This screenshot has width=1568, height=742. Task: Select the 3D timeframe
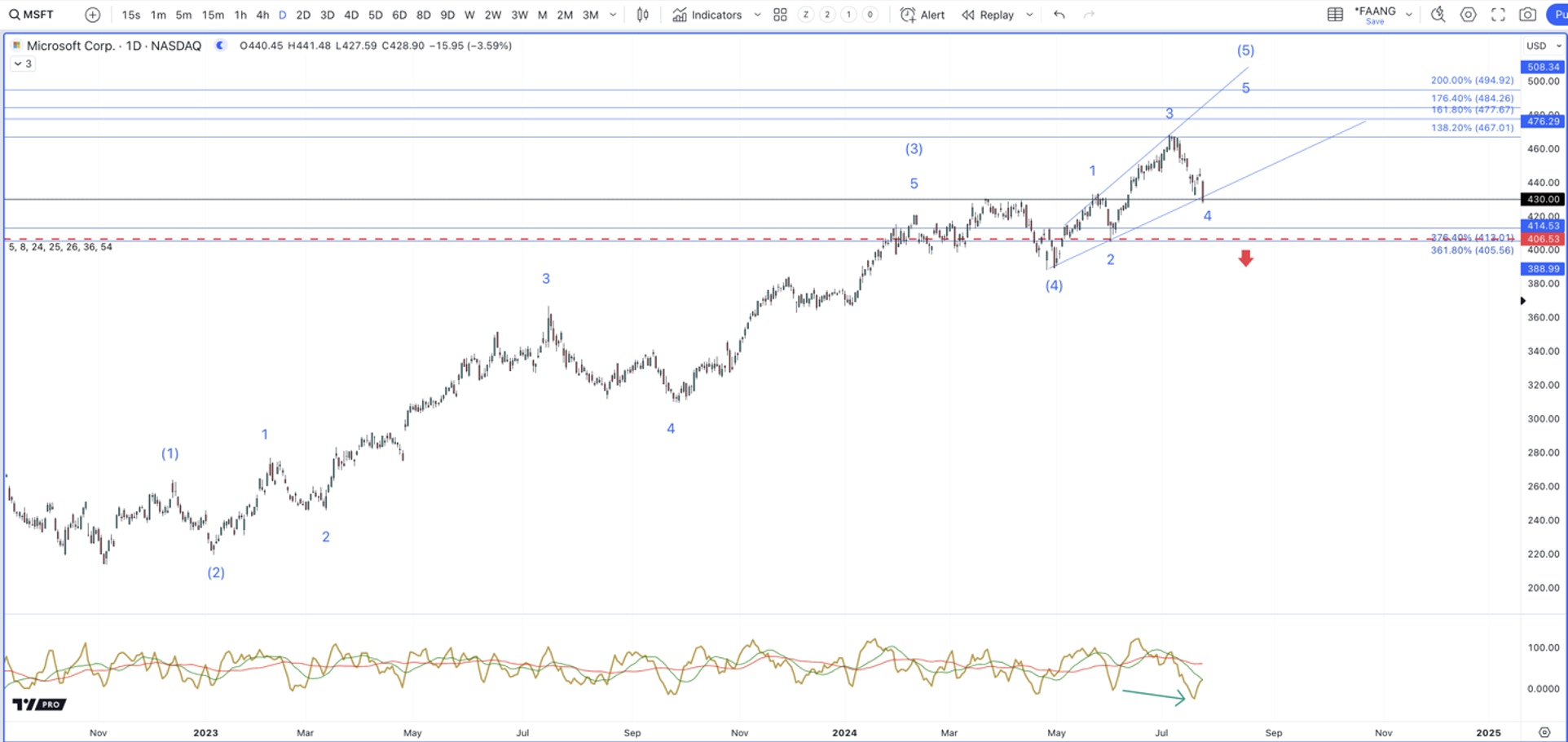(x=328, y=15)
